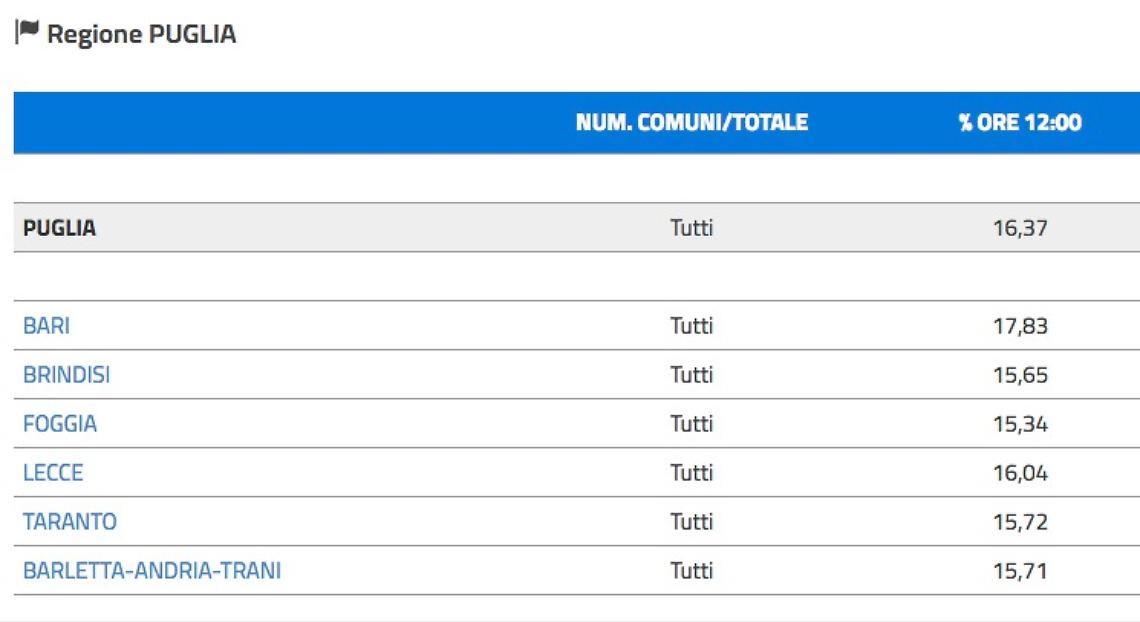Click the 16,04 percentage in Lecce row
The width and height of the screenshot is (1140, 622).
(1020, 473)
